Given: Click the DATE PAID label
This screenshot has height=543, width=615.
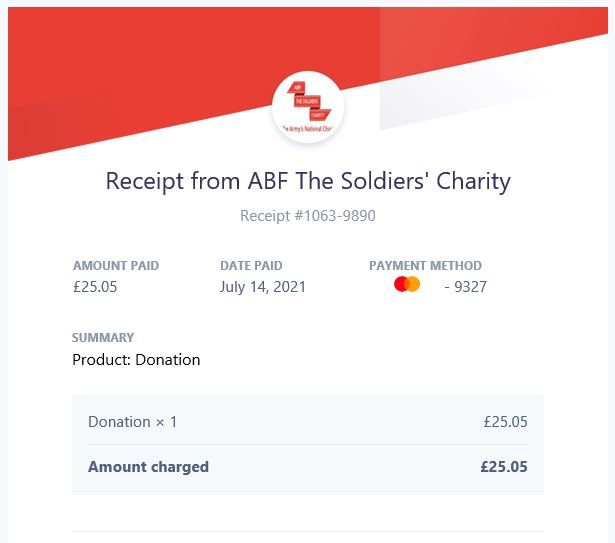Looking at the screenshot, I should pyautogui.click(x=251, y=266).
